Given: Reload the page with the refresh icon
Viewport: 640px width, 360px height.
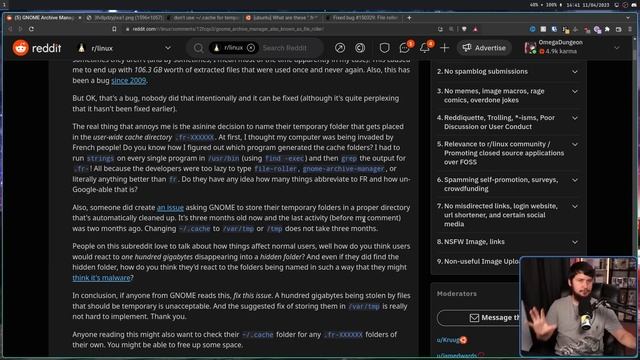Looking at the screenshot, I should (31, 29).
